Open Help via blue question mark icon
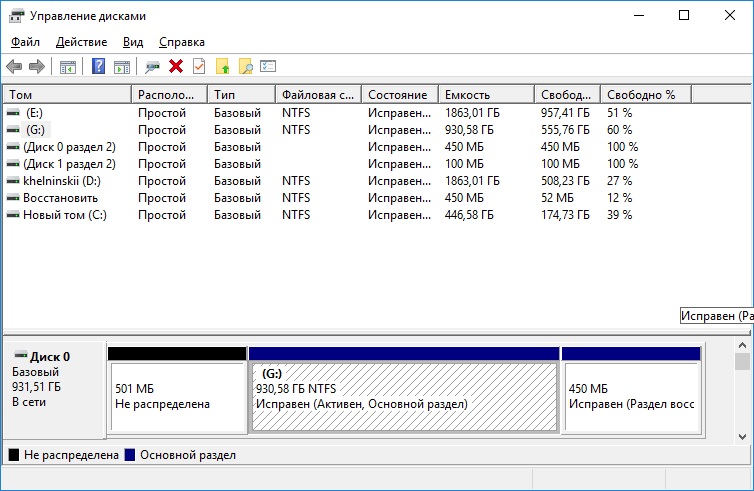Screen dimensions: 754x491 point(99,66)
